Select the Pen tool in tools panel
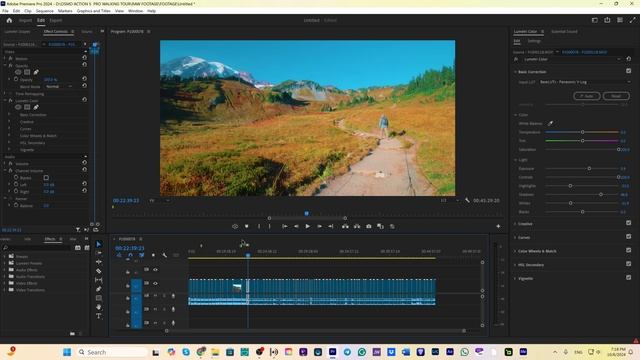Viewport: 640px width, 360px height. (99, 289)
